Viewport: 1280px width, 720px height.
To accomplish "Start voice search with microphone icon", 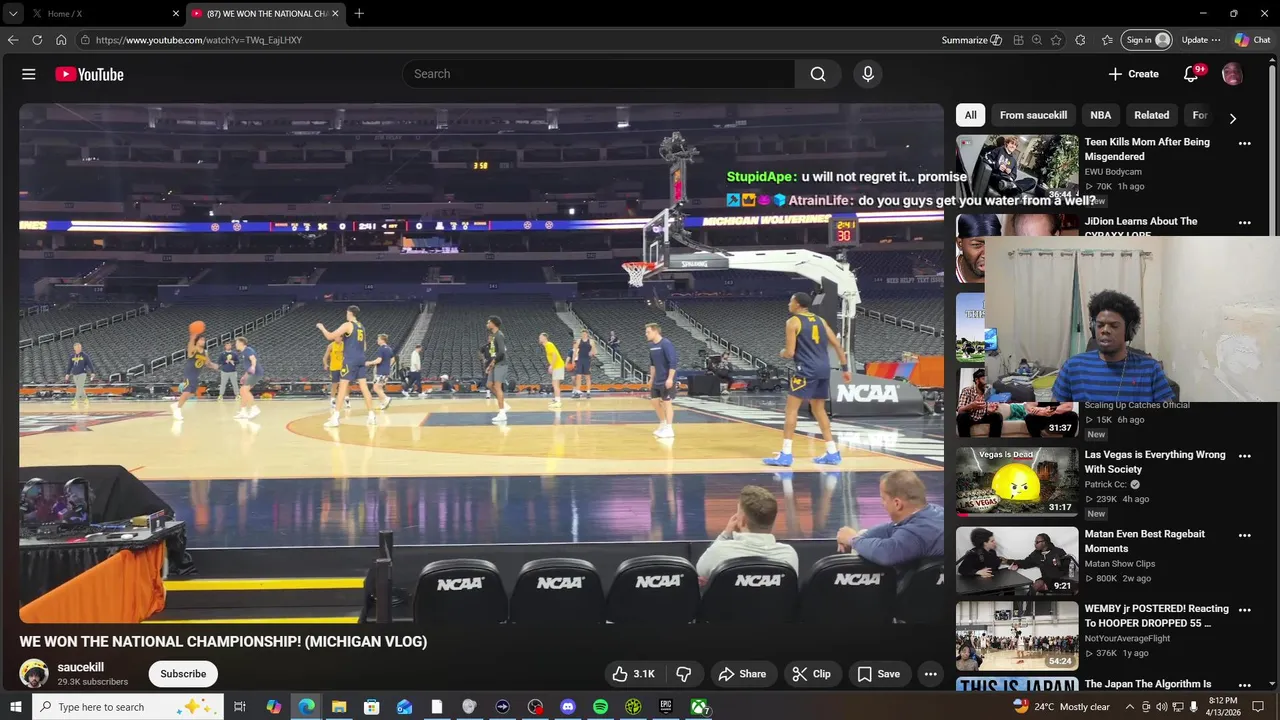I will [x=868, y=74].
